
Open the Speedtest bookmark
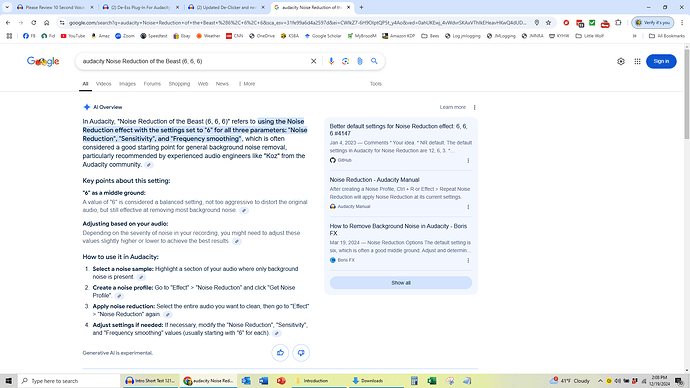[154, 36]
